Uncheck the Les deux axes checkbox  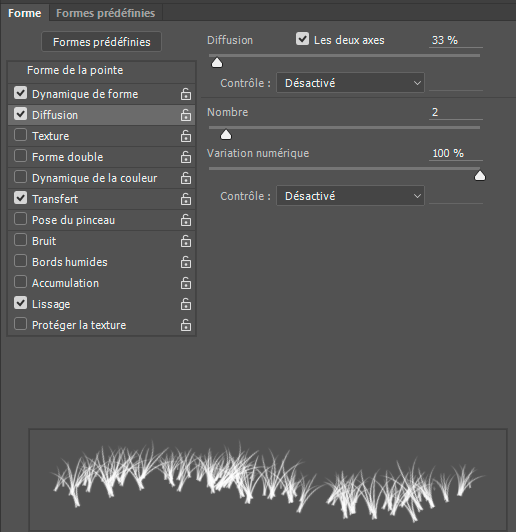click(302, 39)
